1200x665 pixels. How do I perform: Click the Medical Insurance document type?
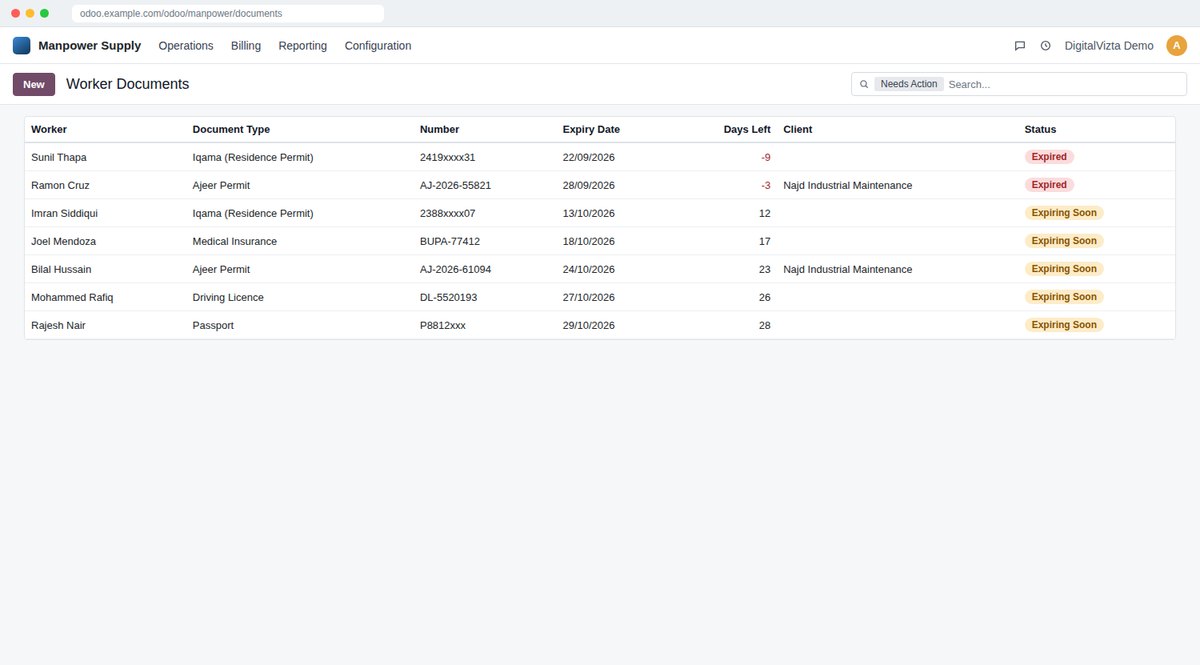point(235,241)
